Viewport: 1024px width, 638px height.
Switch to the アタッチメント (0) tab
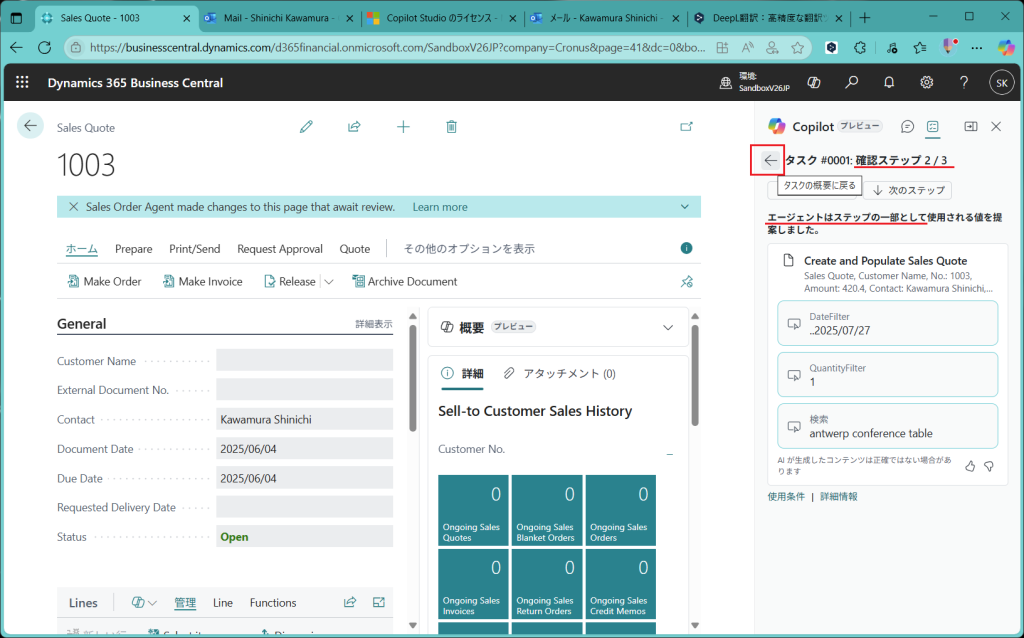560,374
